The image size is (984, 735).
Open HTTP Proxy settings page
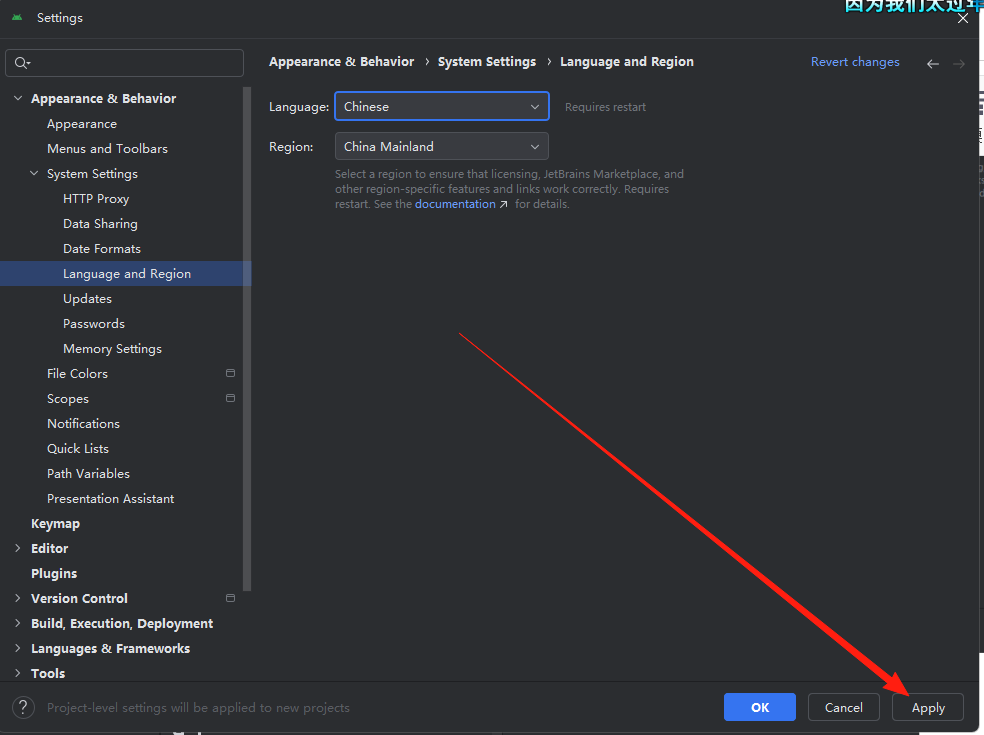point(96,199)
